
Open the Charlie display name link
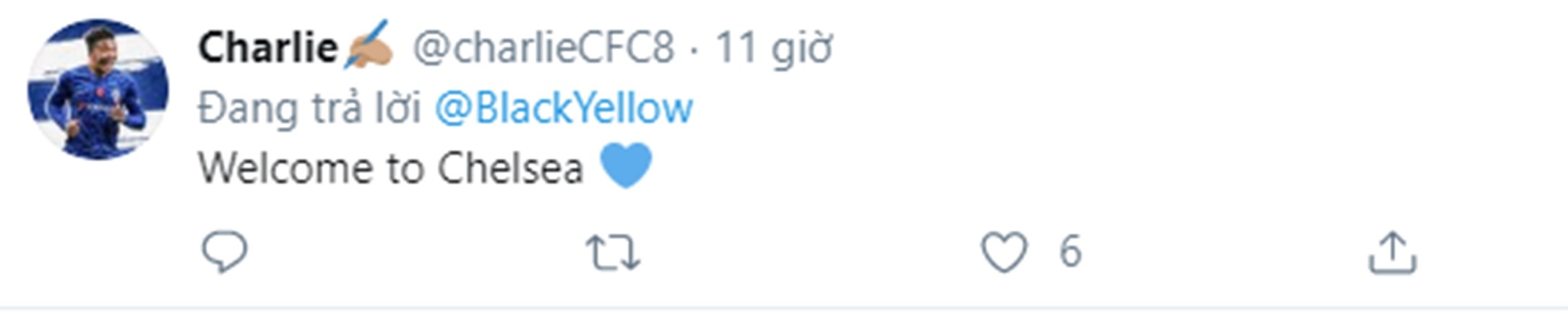coord(267,48)
